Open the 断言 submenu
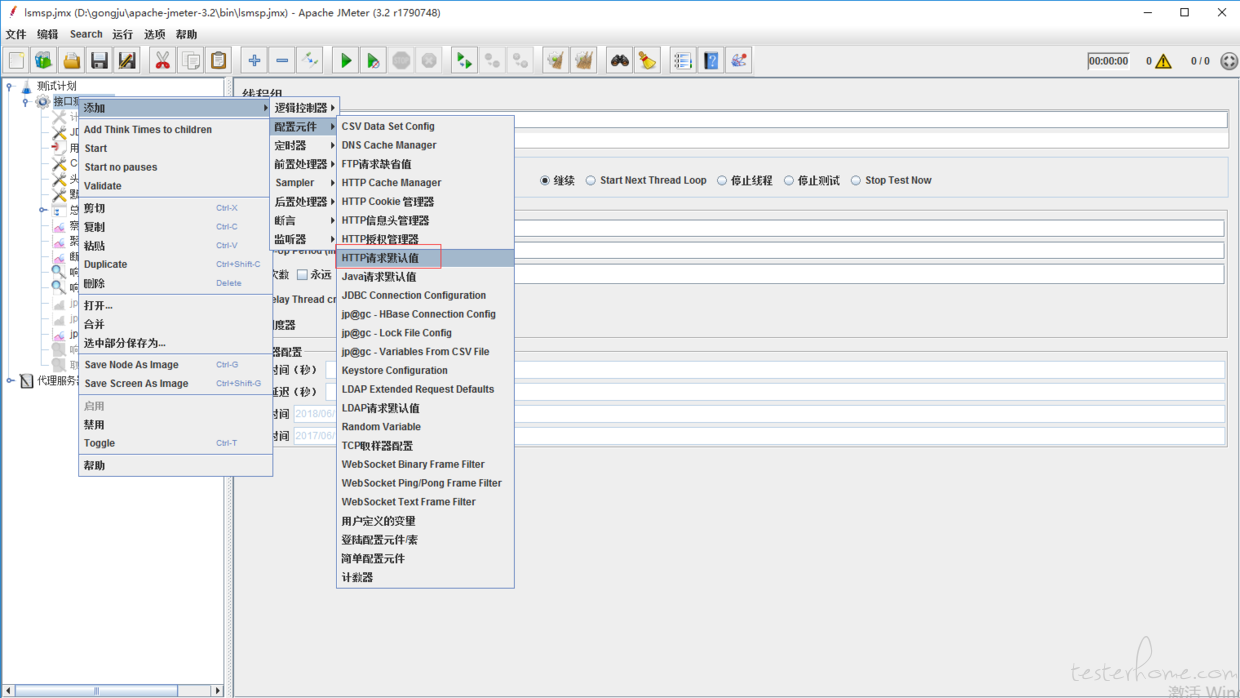Image resolution: width=1240 pixels, height=698 pixels. click(x=305, y=221)
